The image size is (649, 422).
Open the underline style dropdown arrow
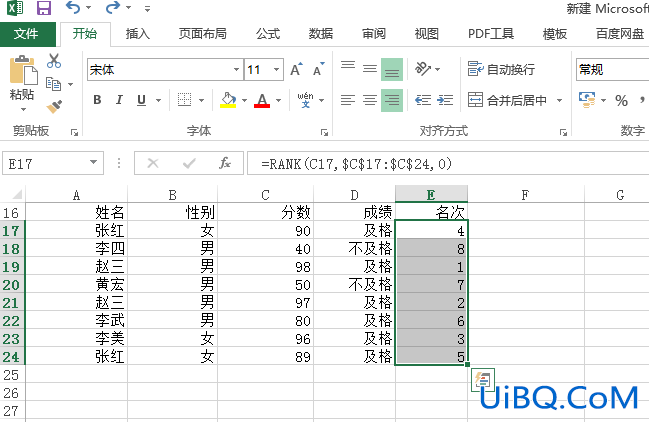point(158,100)
